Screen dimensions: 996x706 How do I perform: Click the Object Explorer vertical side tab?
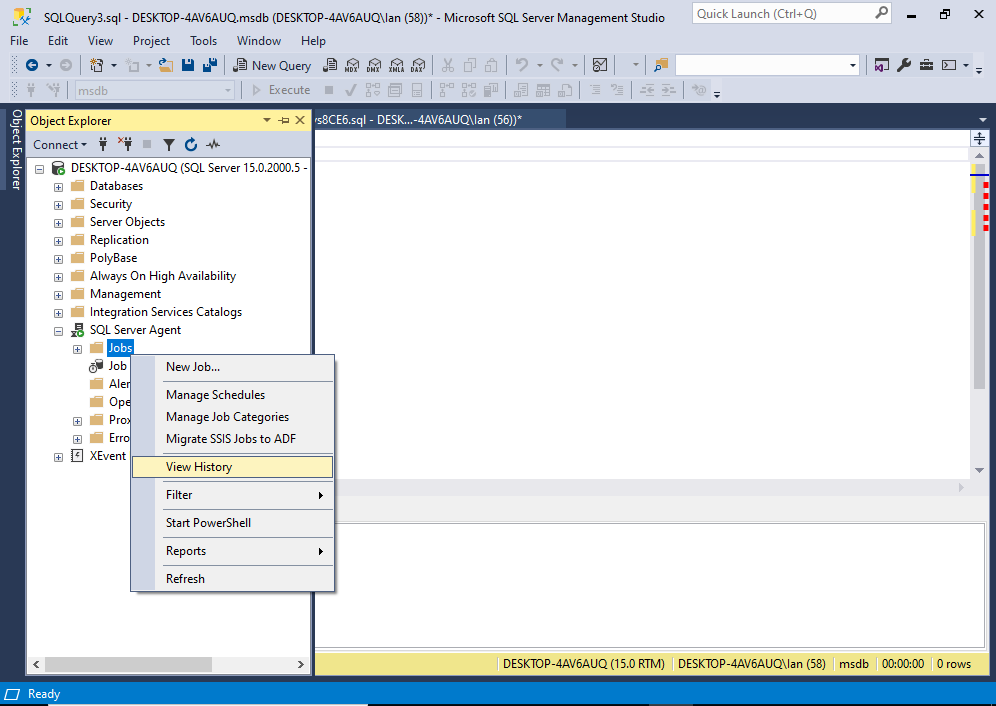(x=17, y=150)
